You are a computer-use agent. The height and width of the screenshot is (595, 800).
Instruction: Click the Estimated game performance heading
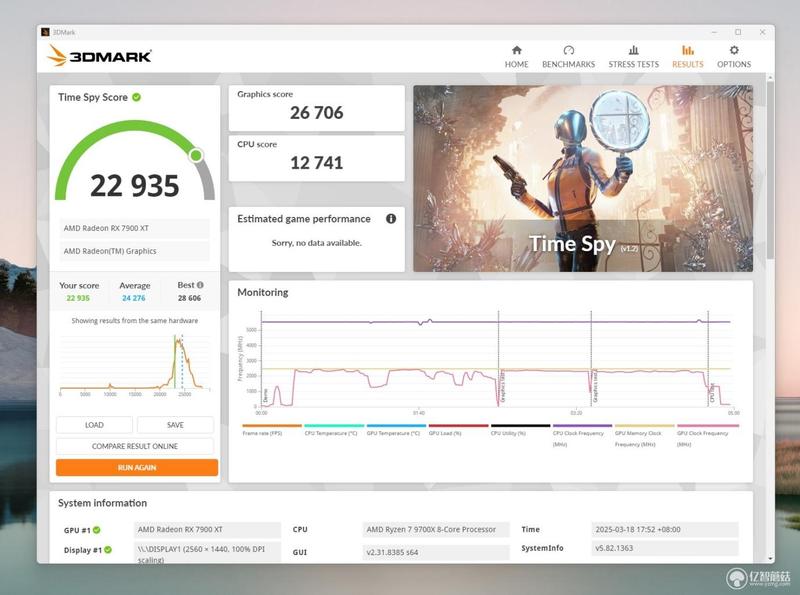click(x=304, y=218)
